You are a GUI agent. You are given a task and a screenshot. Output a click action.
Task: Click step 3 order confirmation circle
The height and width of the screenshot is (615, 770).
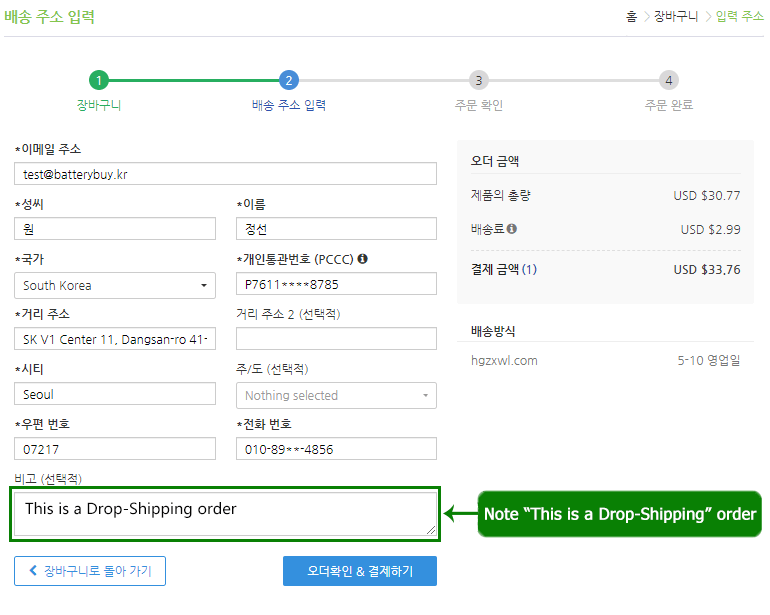tap(478, 81)
